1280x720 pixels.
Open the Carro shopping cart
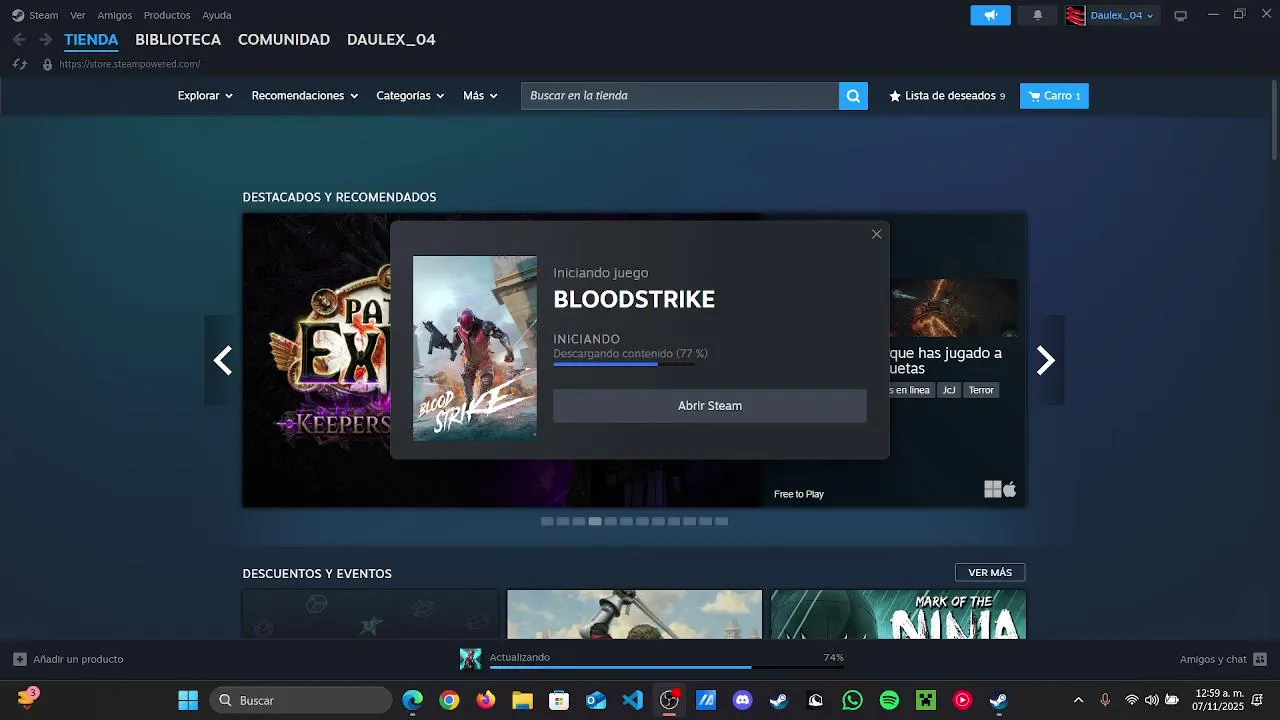(1054, 96)
